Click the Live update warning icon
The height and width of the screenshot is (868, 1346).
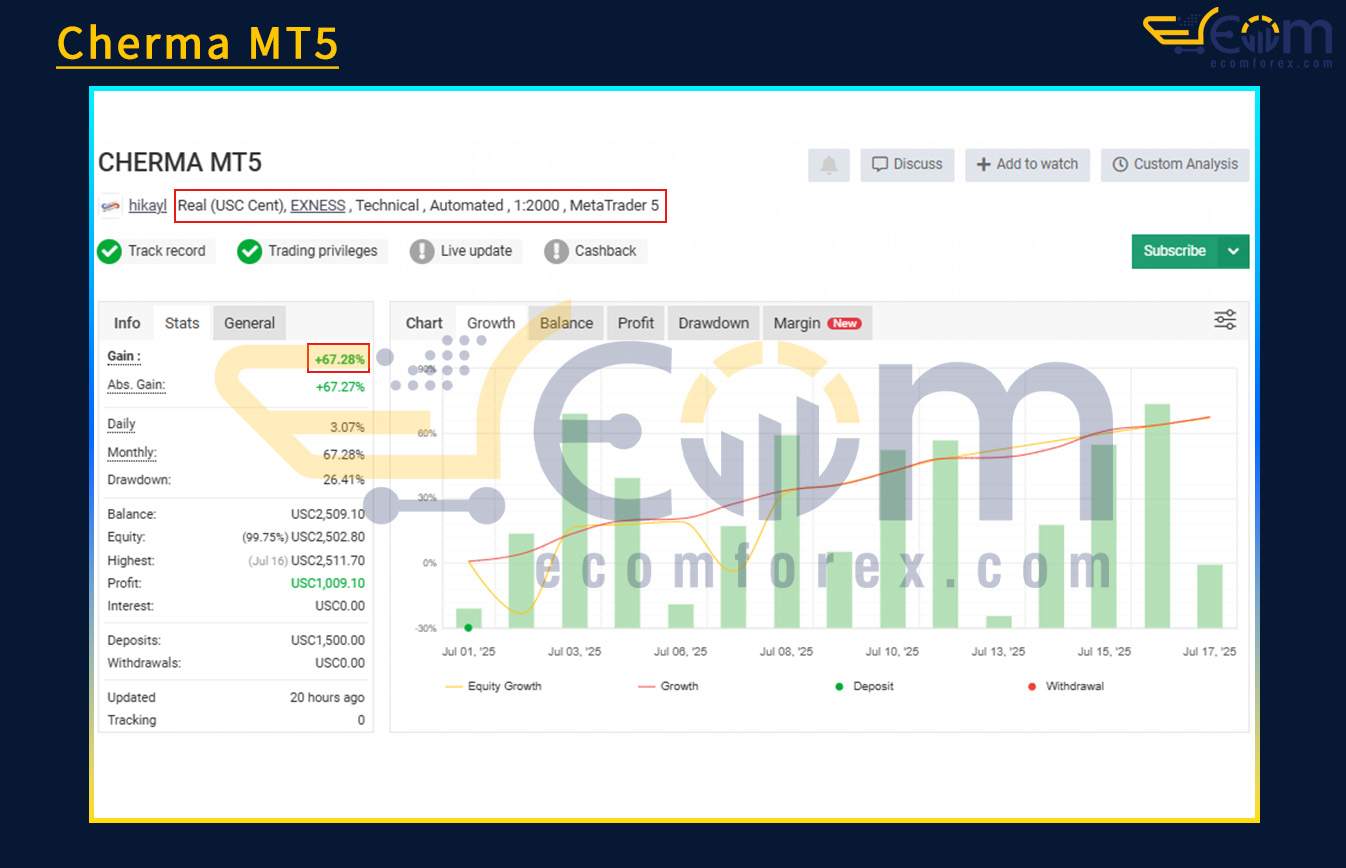[422, 251]
